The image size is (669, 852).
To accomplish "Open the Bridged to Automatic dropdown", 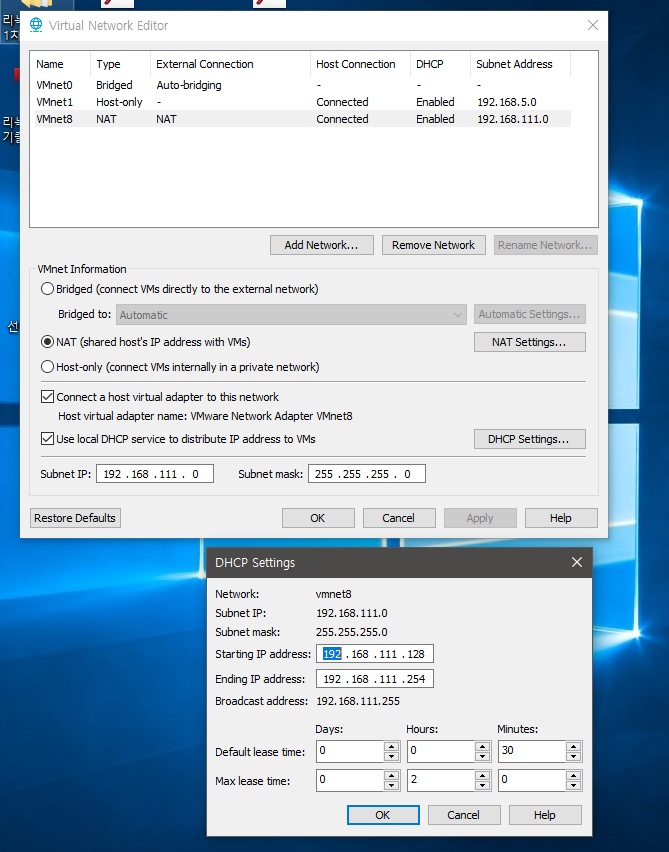I will point(291,315).
